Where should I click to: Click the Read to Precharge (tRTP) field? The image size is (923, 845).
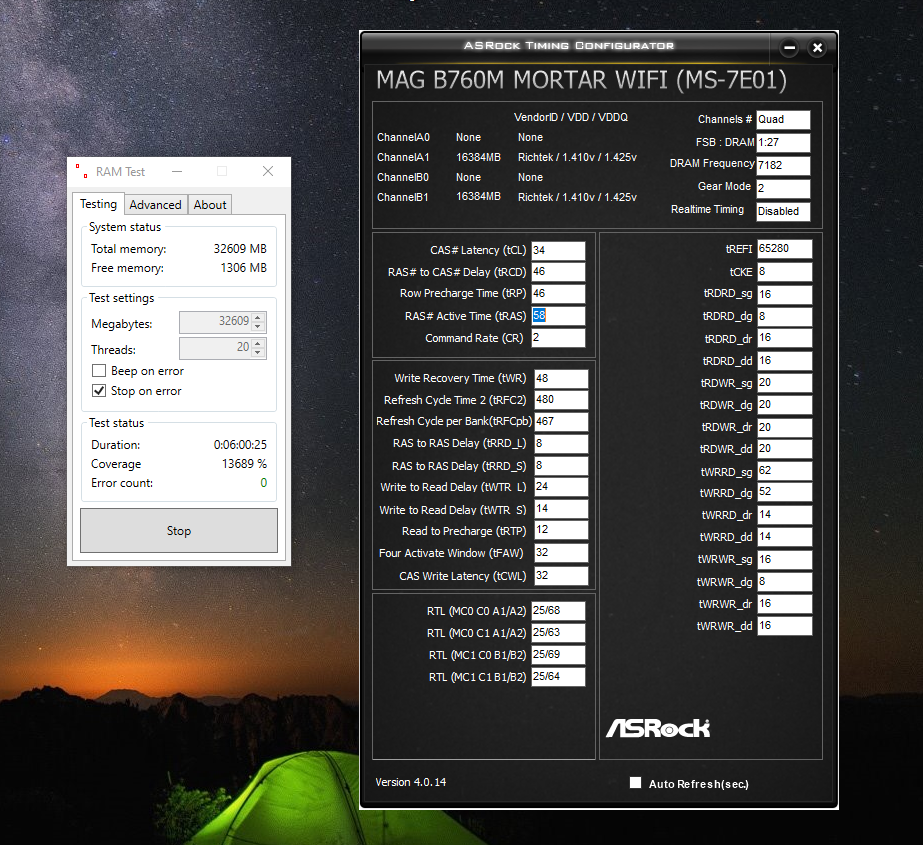[561, 530]
